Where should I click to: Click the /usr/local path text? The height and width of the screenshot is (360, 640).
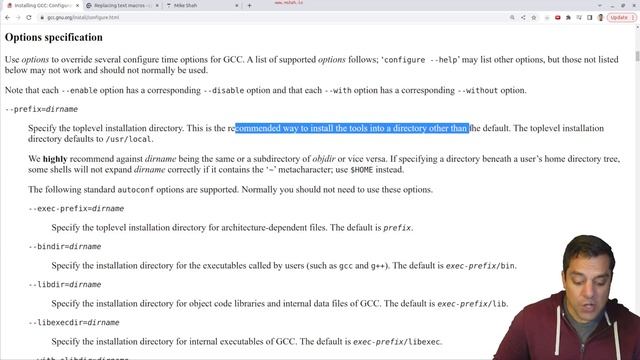tap(128, 139)
